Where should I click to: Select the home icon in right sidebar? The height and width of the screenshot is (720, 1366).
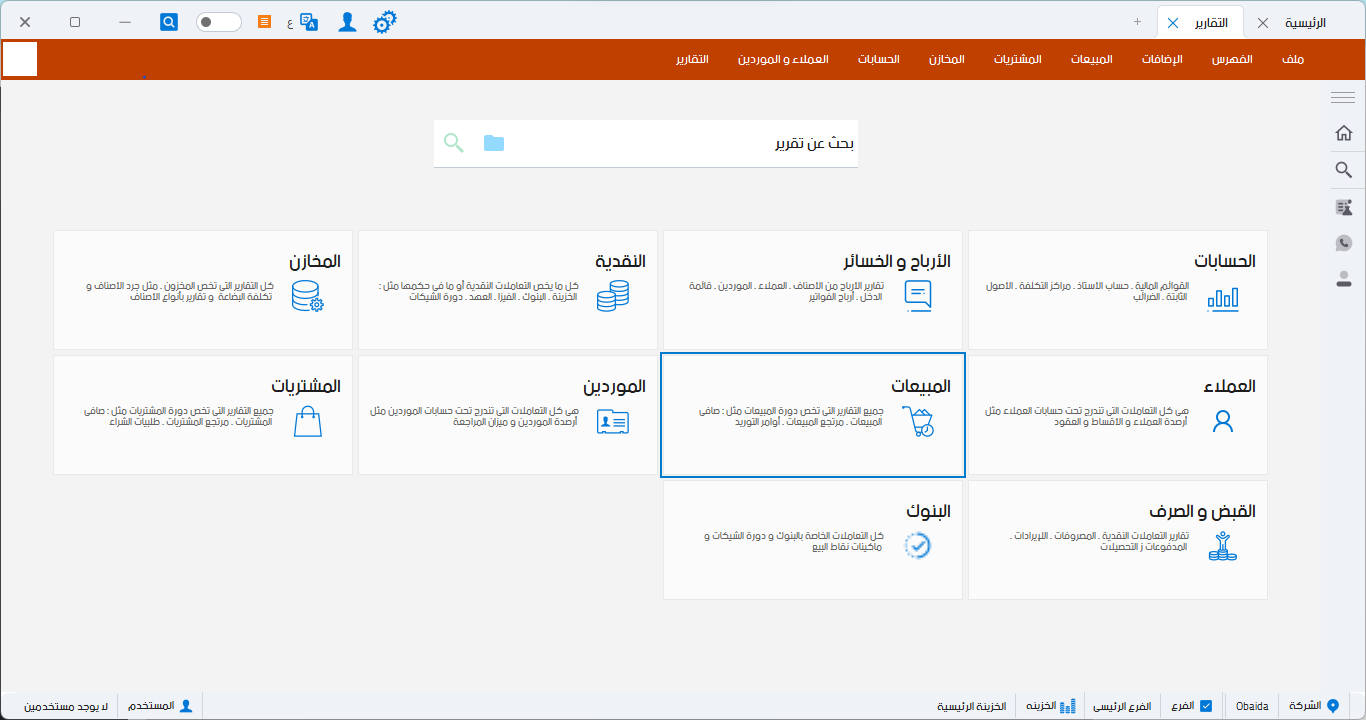[1345, 131]
